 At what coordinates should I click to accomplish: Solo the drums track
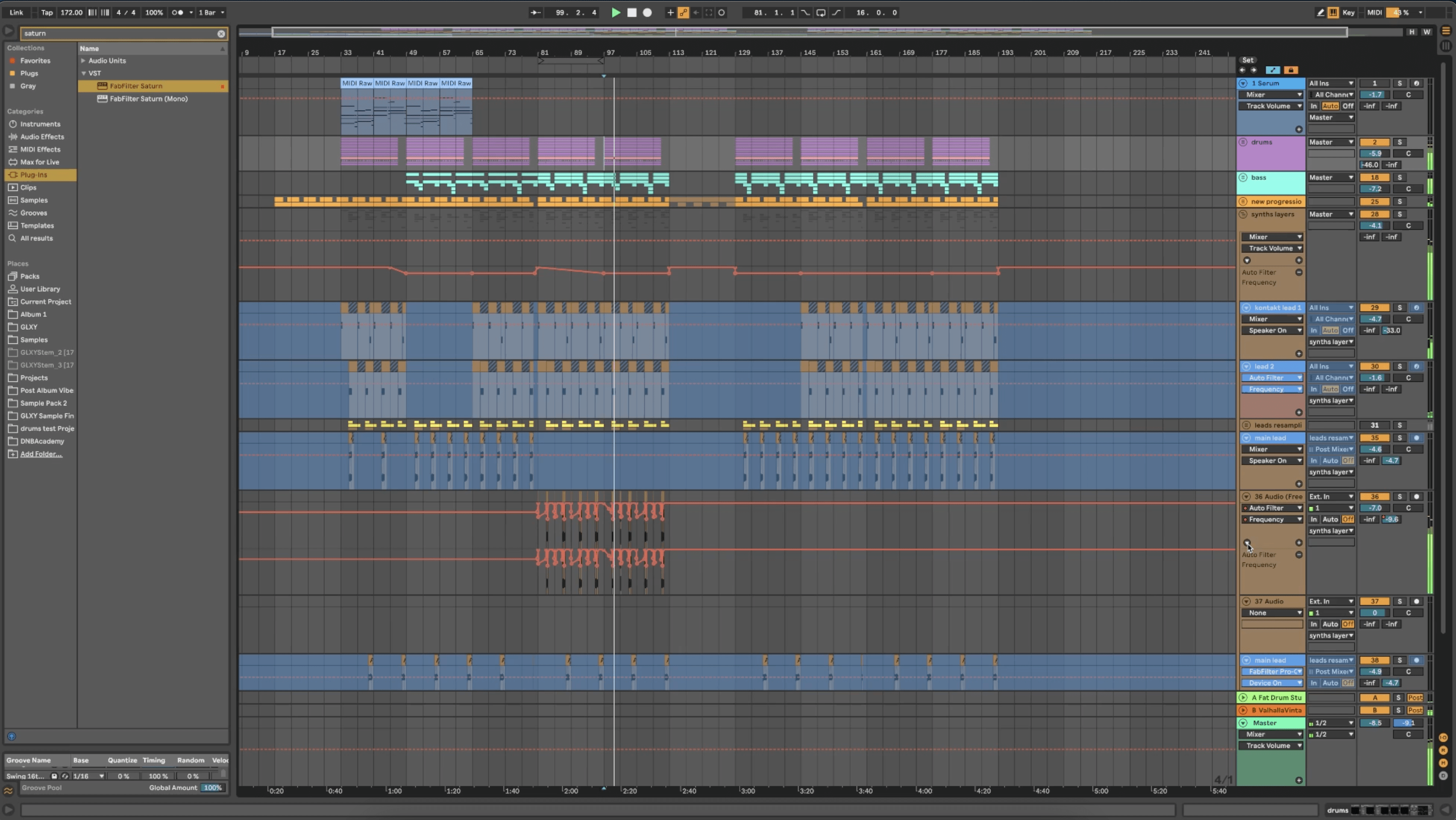pyautogui.click(x=1400, y=142)
